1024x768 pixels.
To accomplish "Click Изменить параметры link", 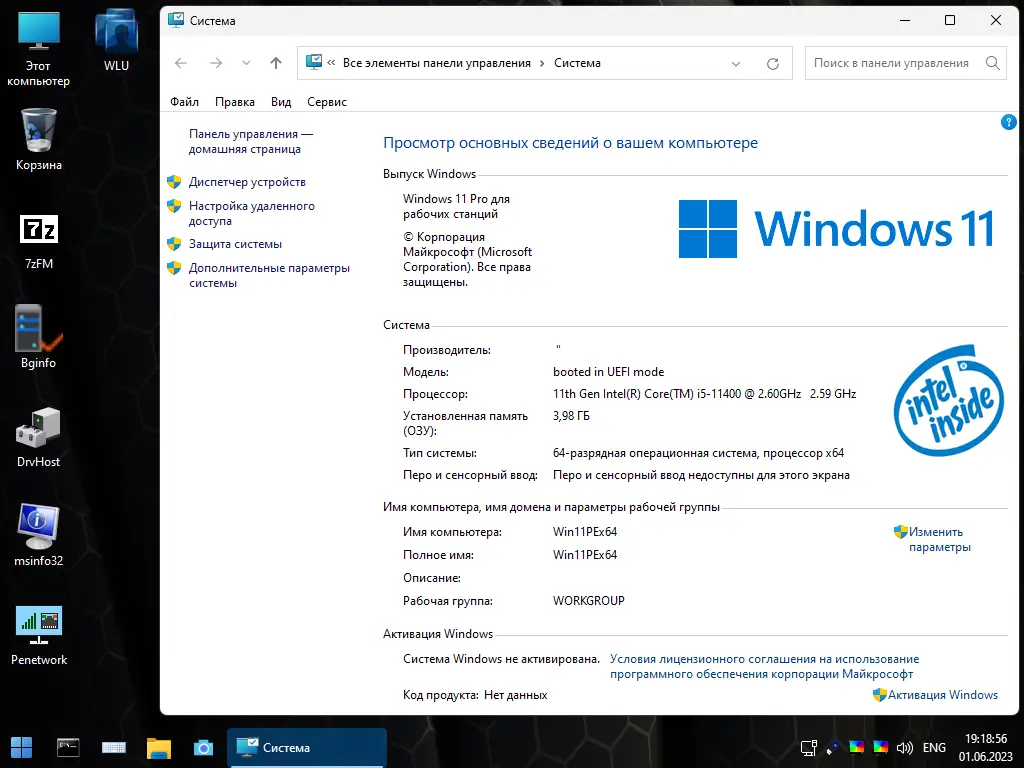I will (x=940, y=539).
